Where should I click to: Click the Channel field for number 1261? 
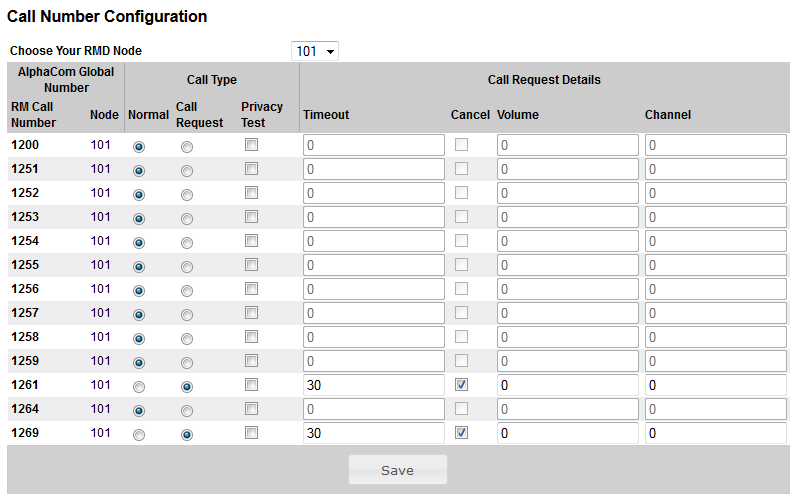(x=715, y=385)
